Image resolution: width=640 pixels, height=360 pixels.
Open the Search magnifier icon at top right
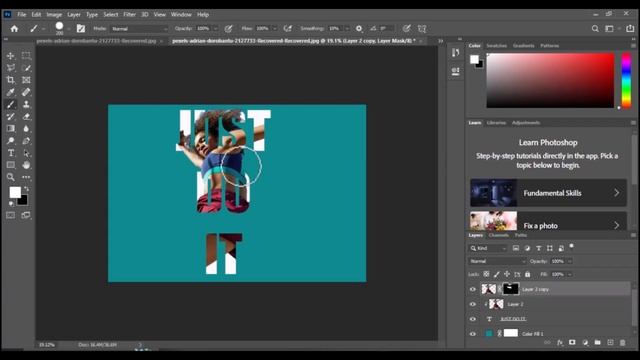click(x=595, y=29)
